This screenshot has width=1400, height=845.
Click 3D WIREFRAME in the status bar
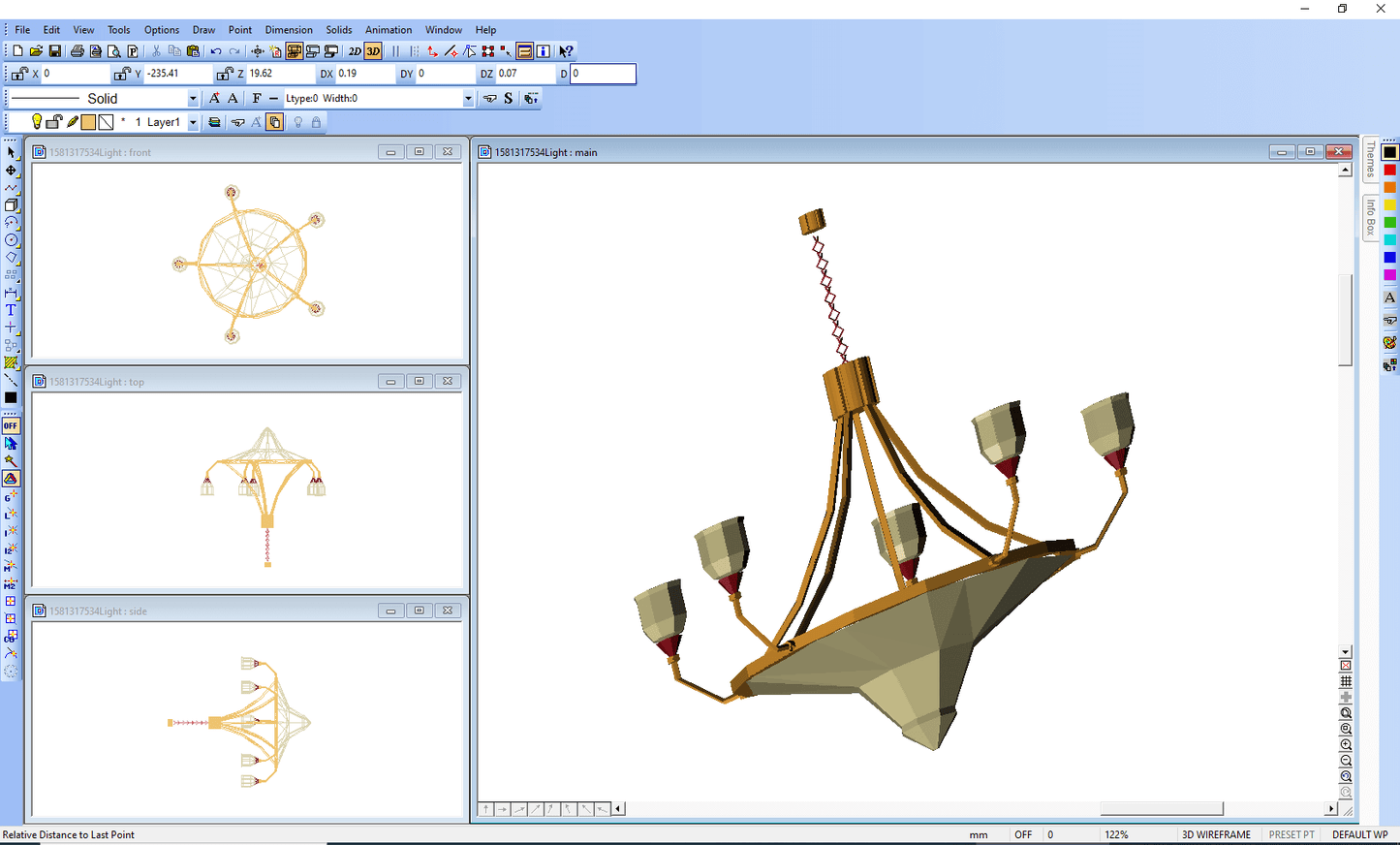point(1215,834)
